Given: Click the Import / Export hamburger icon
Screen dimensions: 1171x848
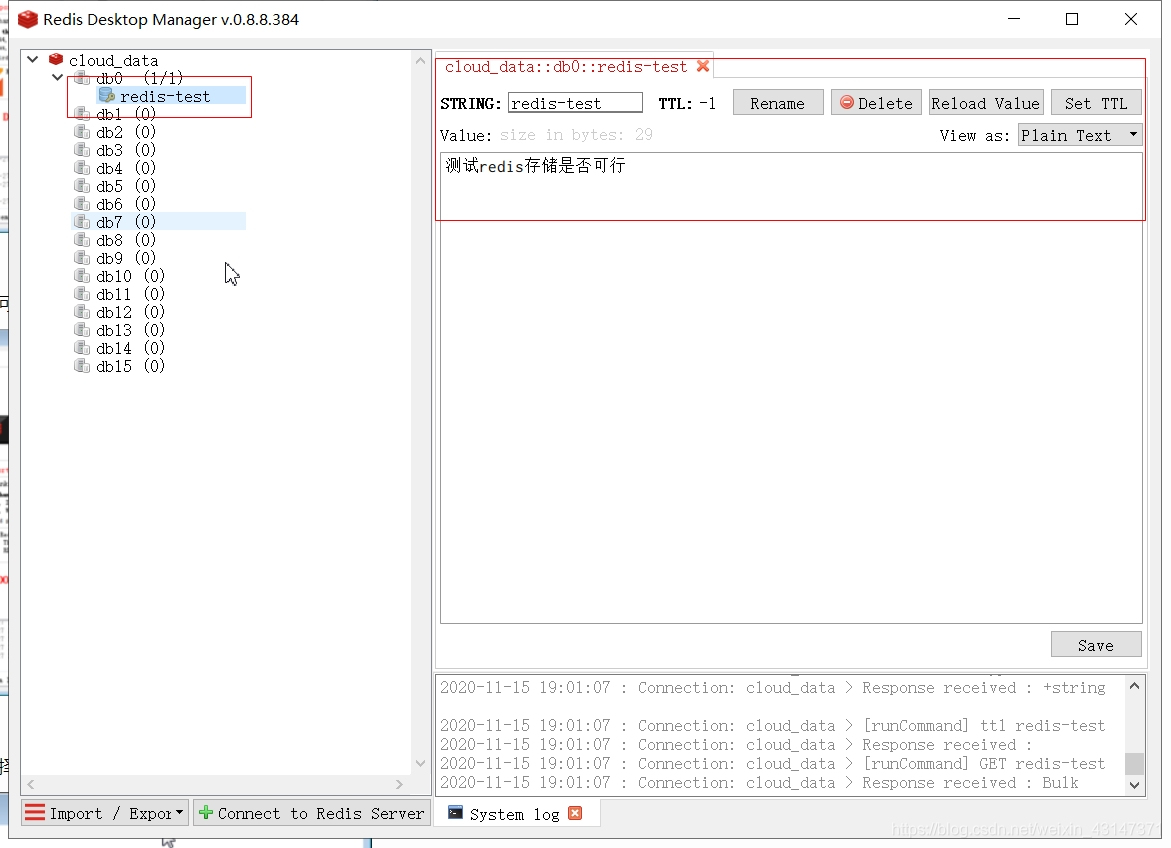Looking at the screenshot, I should [34, 812].
